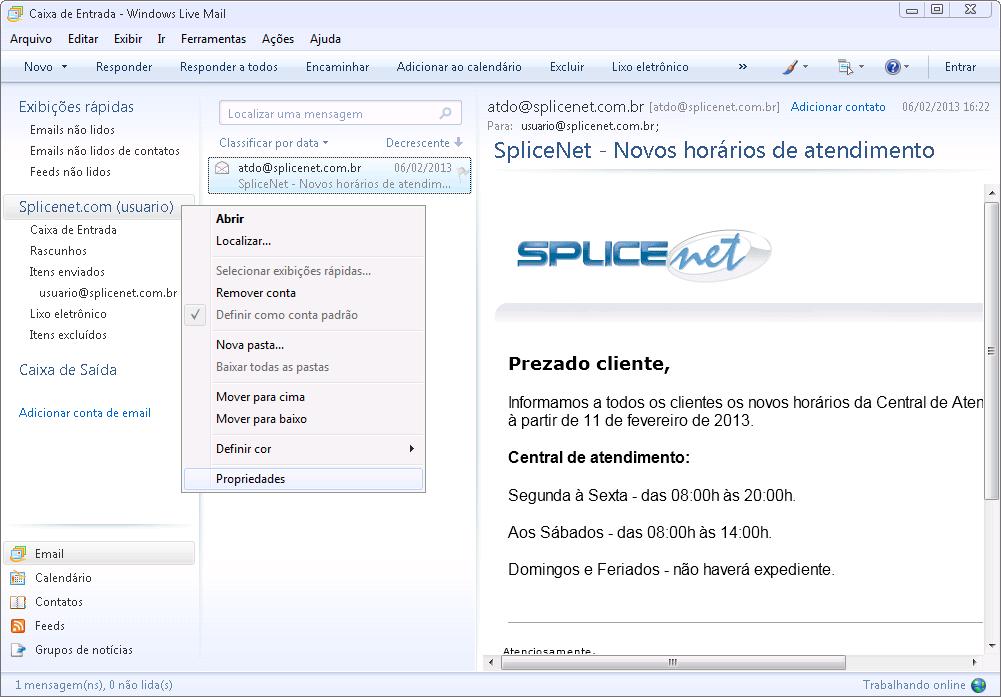Click the Encaminhar button
1001x697 pixels.
337,67
